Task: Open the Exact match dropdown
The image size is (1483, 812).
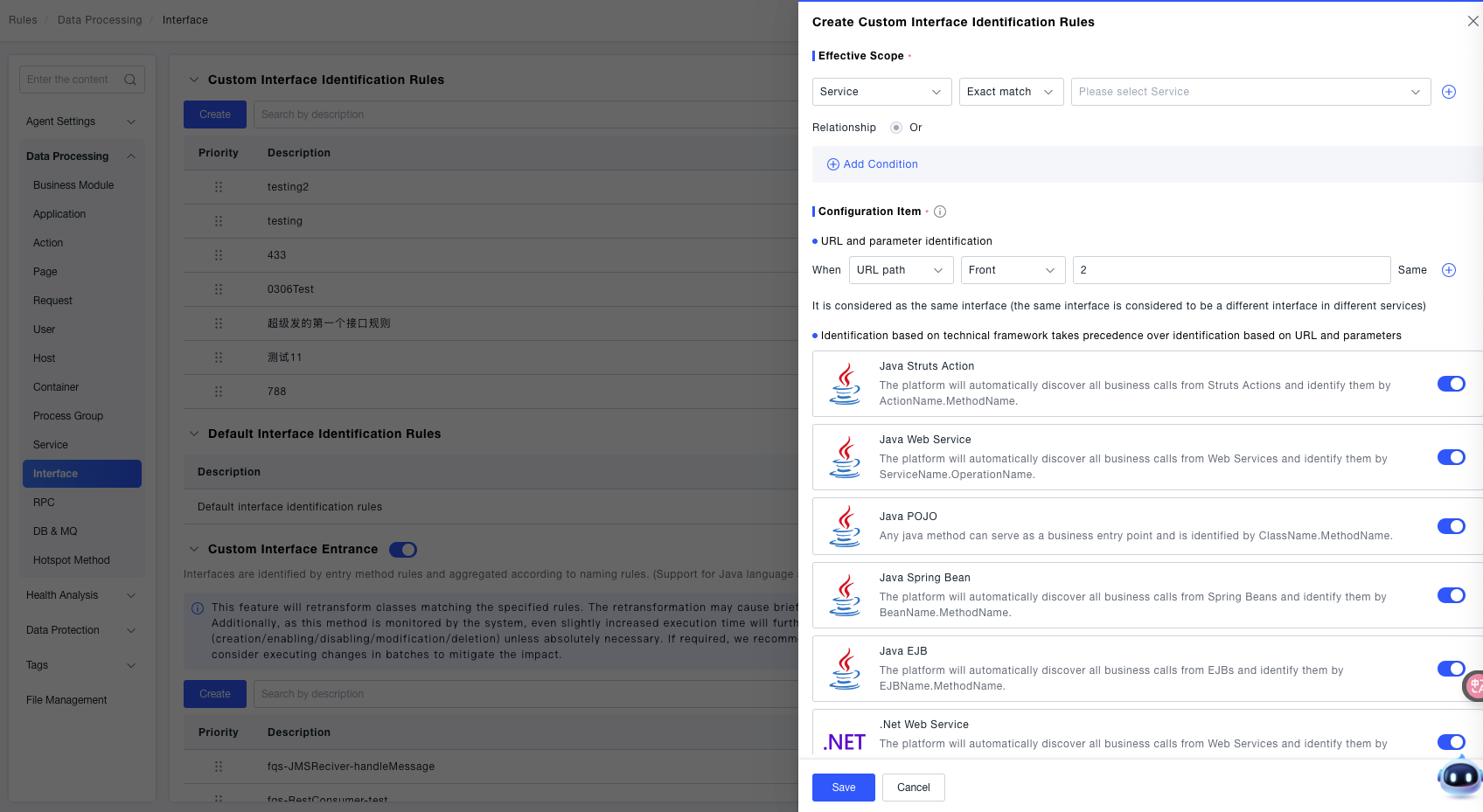Action: [x=1011, y=92]
